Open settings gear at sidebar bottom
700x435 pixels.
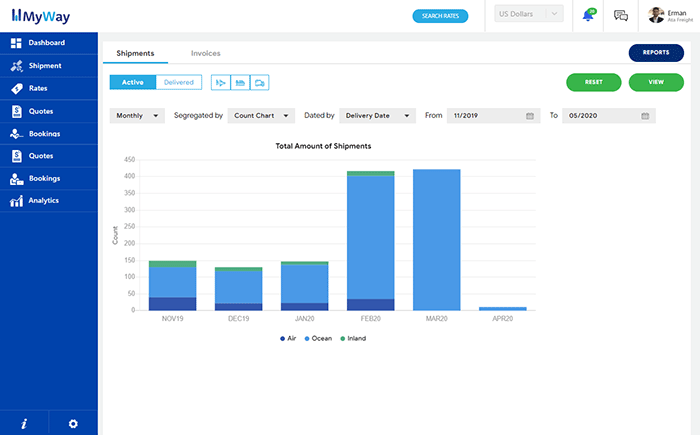(x=73, y=423)
